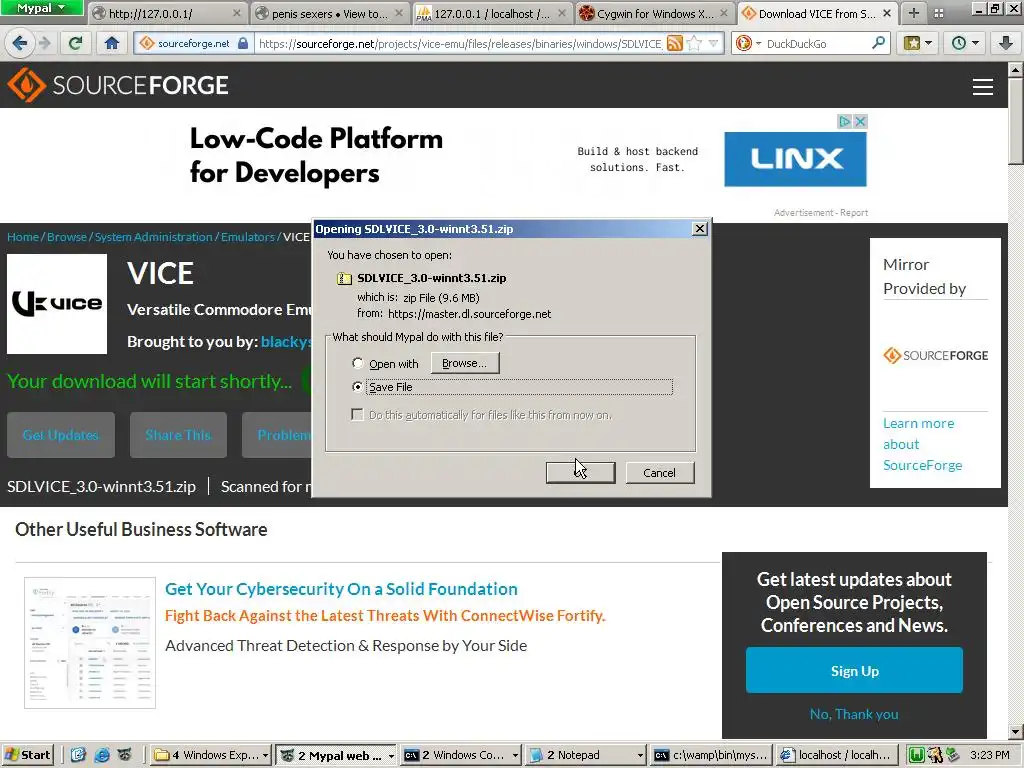Screen dimensions: 1024x768
Task: Open Get Your Cybersecurity On a Solid Foundation
Action: 341,589
